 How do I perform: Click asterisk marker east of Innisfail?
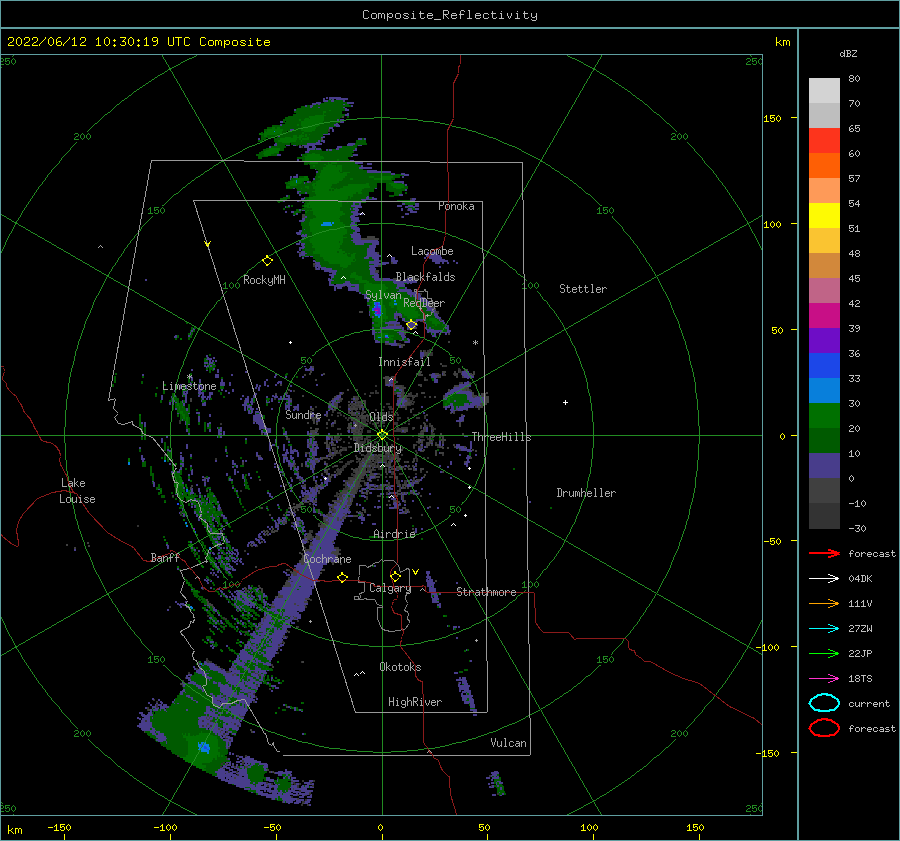coord(475,343)
